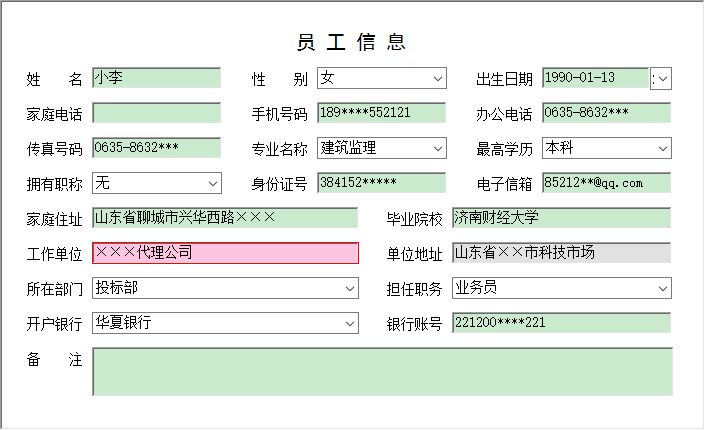Click the 拥有职称 label
Viewport: 705px width, 430px height.
point(54,184)
